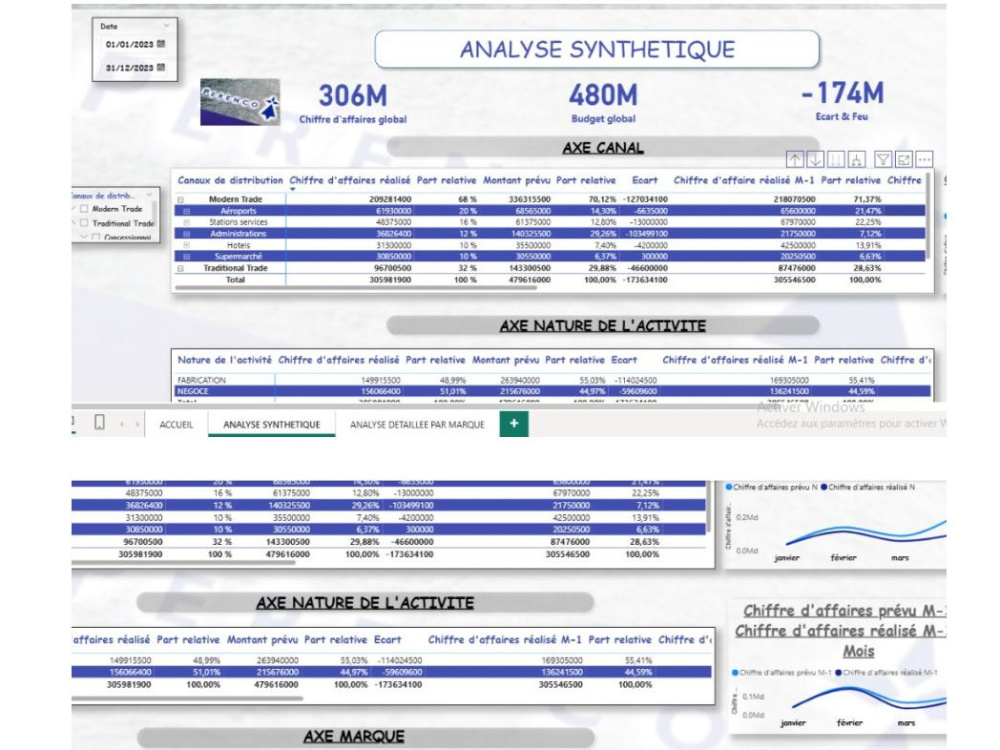Select the NEGOCE row label
Viewport: 1000px width, 750px height.
[x=193, y=392]
